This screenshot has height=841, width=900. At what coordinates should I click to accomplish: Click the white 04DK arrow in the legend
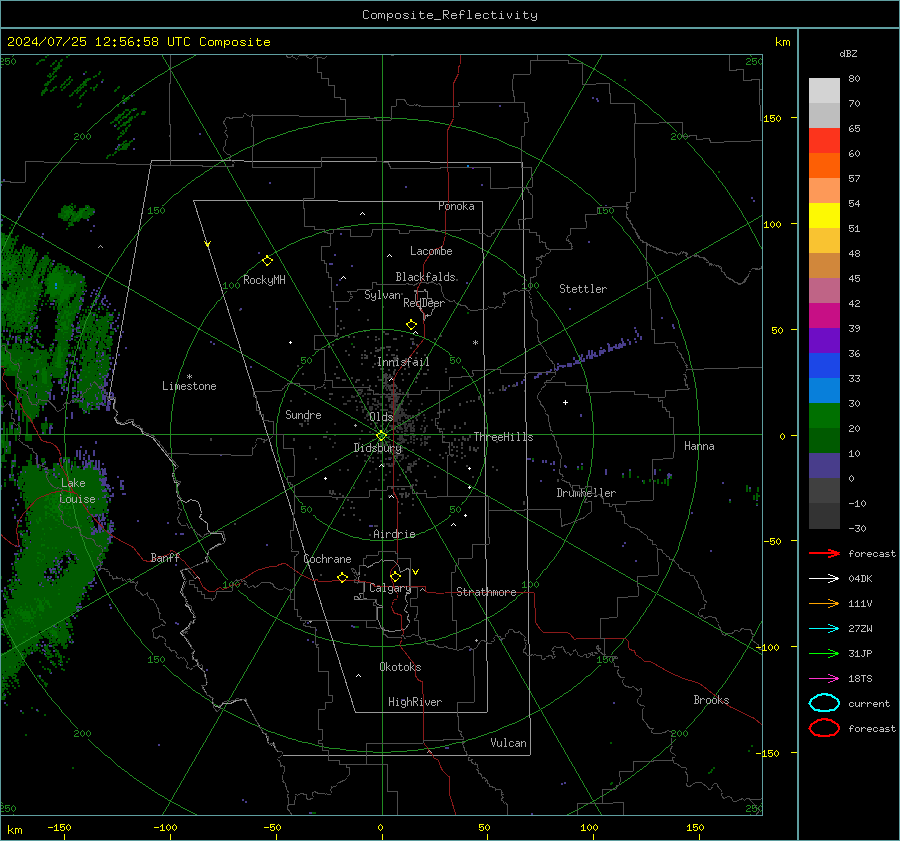(824, 578)
